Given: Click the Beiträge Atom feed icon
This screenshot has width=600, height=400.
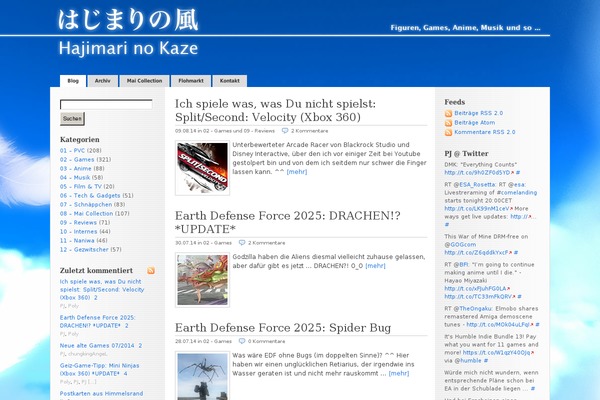Looking at the screenshot, I should coord(448,123).
